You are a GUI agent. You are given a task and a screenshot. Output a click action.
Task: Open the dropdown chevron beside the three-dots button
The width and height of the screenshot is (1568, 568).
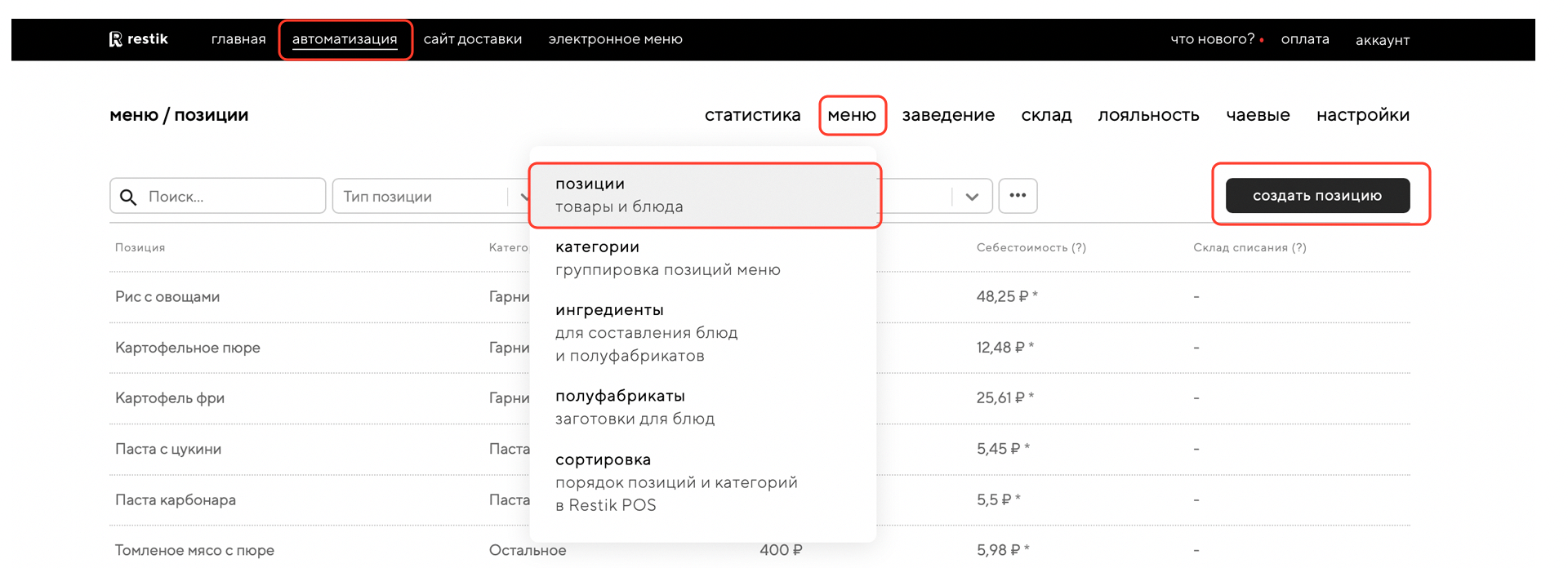972,197
